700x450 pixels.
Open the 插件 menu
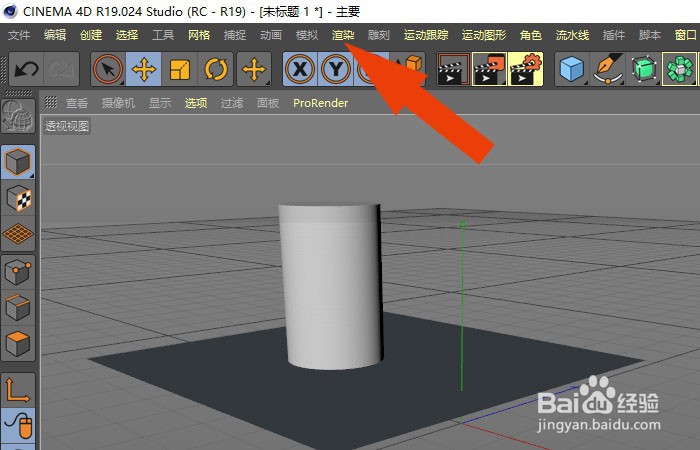613,35
